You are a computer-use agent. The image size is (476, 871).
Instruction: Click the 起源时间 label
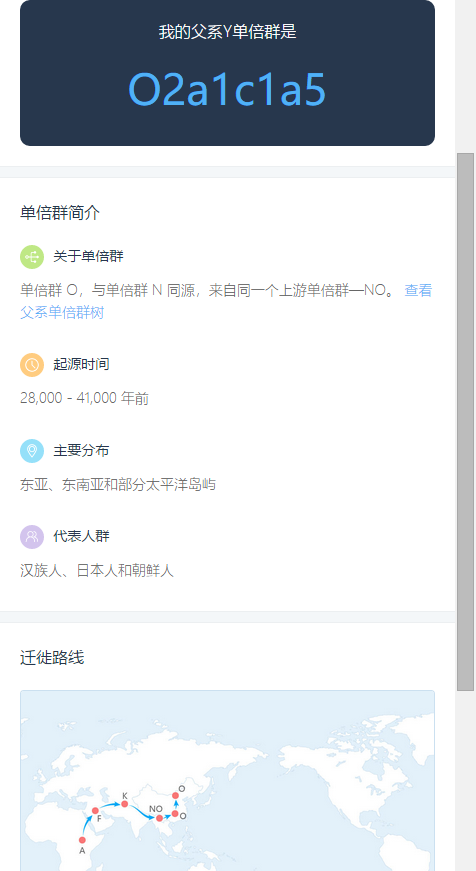81,365
